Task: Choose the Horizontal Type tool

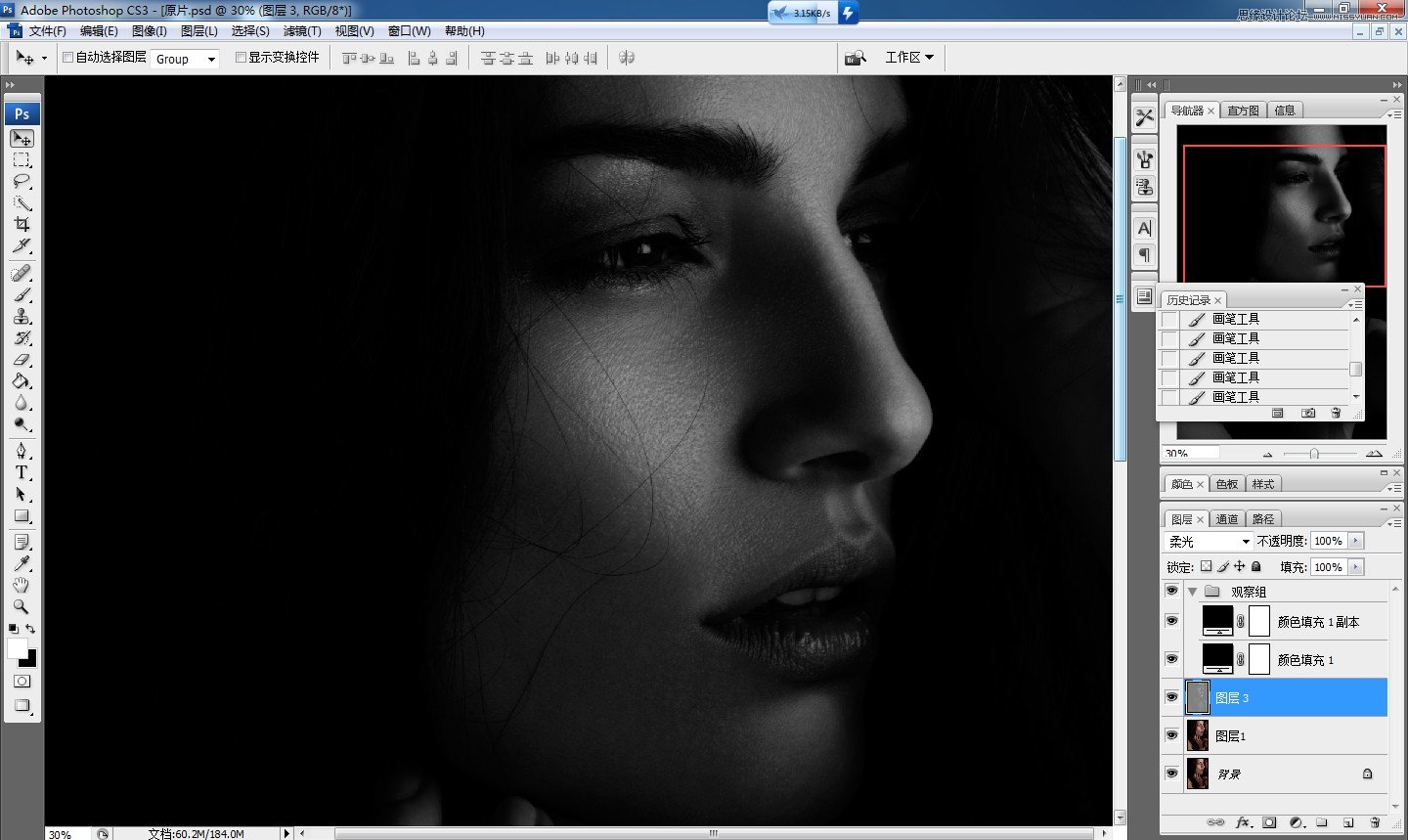Action: [x=22, y=472]
